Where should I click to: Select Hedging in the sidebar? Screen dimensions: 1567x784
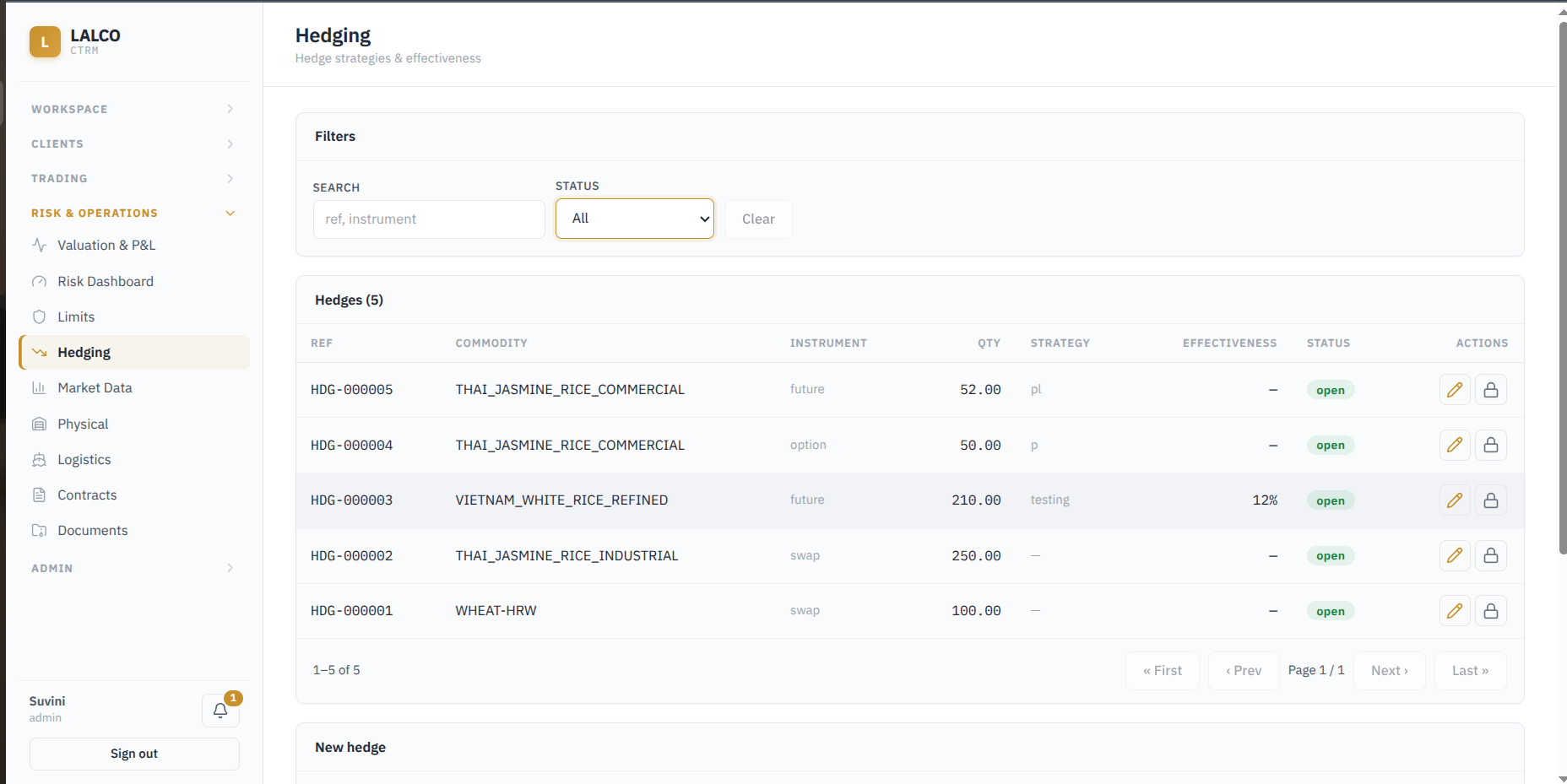[134, 353]
